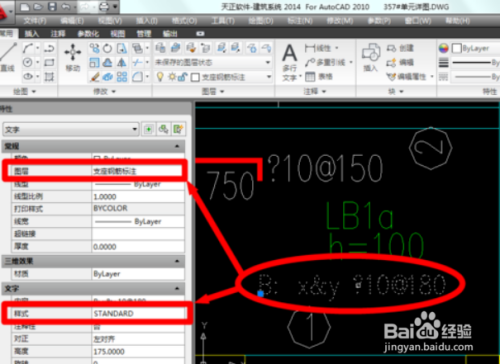This screenshot has height=364, width=500.
Task: Select the Trim tool in modify panel
Action: tap(137, 62)
